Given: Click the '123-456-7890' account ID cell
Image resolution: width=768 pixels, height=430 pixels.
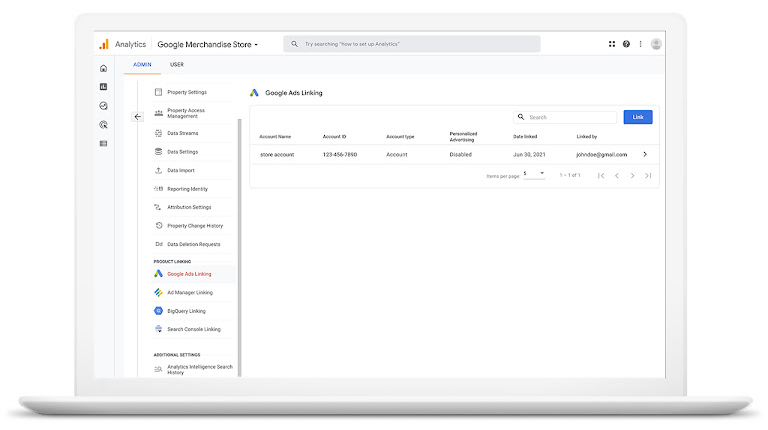Looking at the screenshot, I should pos(340,155).
